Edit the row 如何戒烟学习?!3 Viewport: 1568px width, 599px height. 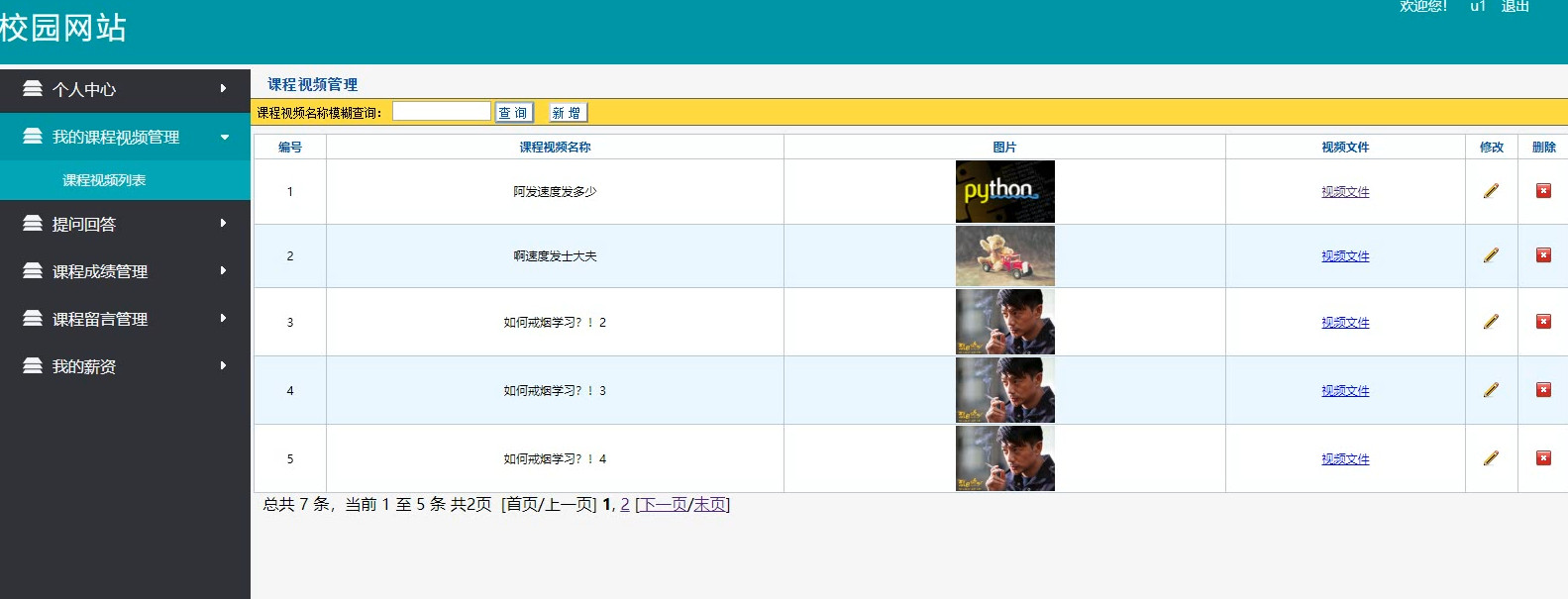point(1491,390)
